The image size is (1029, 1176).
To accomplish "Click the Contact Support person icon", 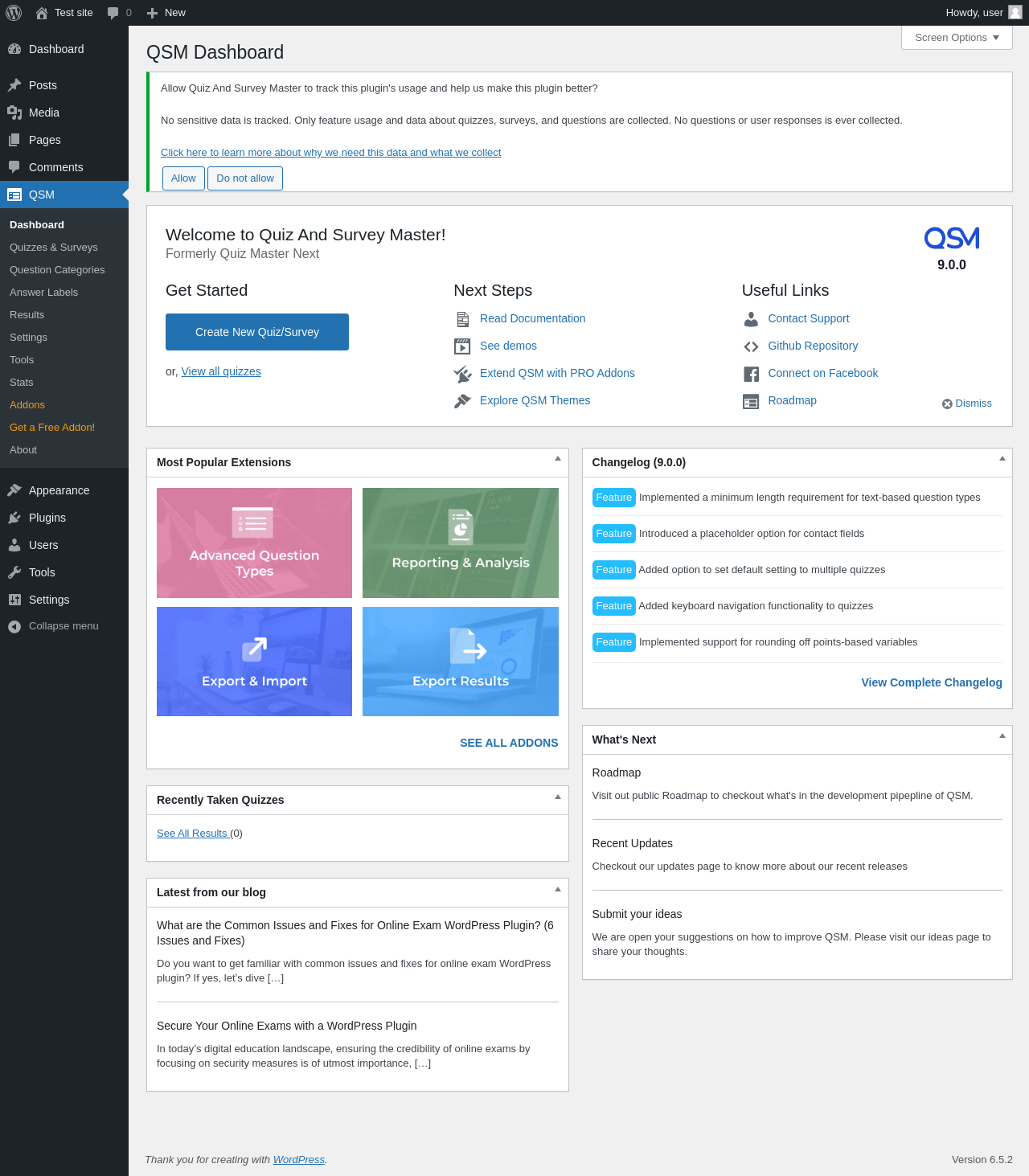I will [x=751, y=319].
